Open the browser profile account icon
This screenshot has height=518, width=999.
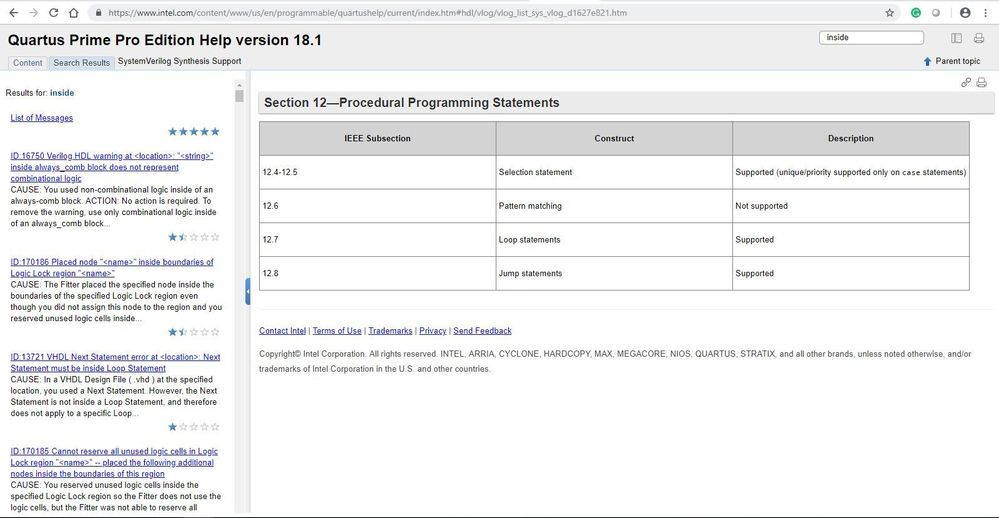[x=965, y=13]
